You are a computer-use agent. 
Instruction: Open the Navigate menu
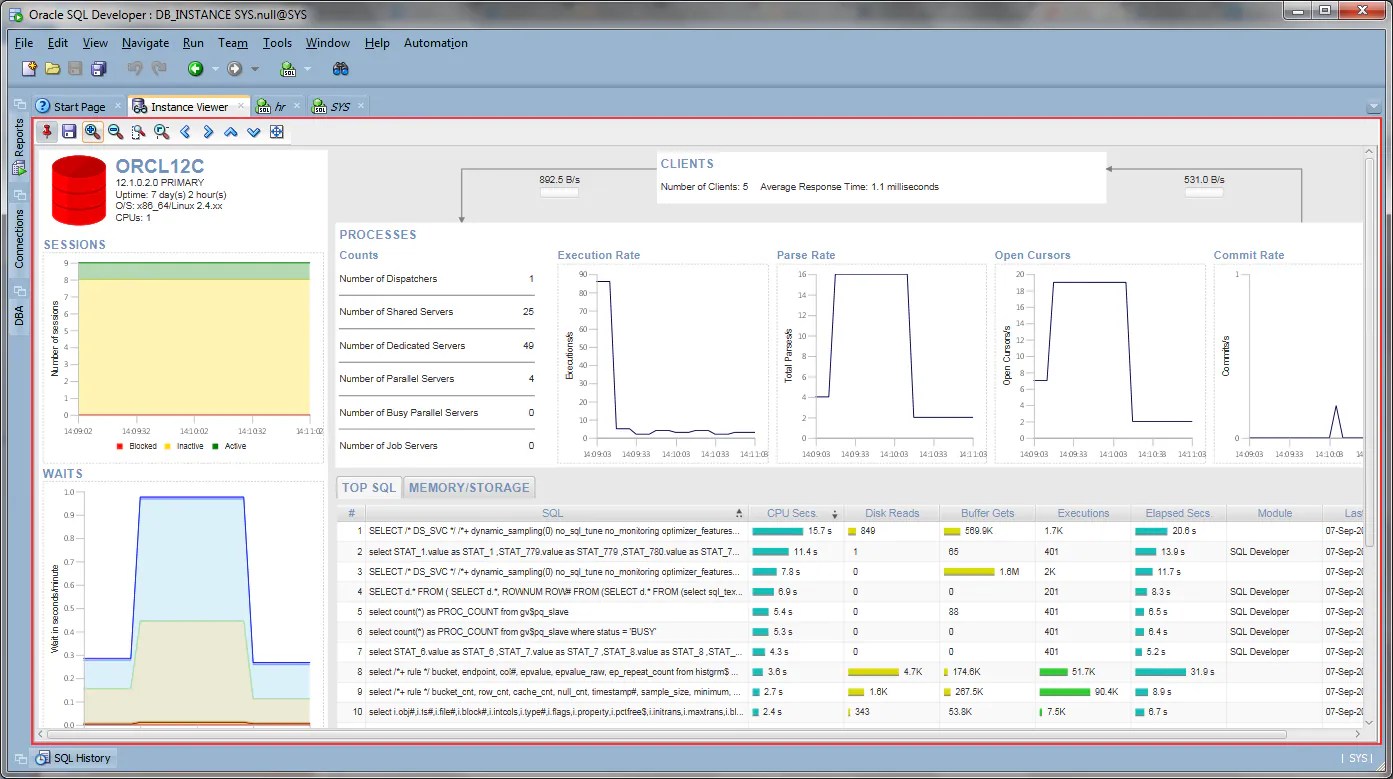point(146,43)
